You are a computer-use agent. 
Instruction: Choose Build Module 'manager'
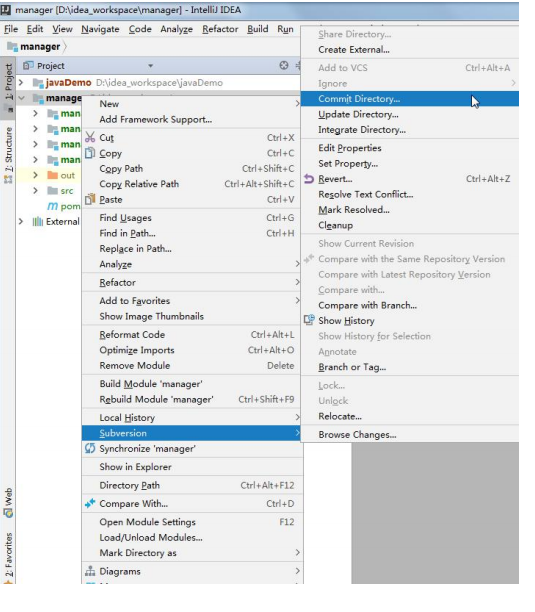point(192,384)
